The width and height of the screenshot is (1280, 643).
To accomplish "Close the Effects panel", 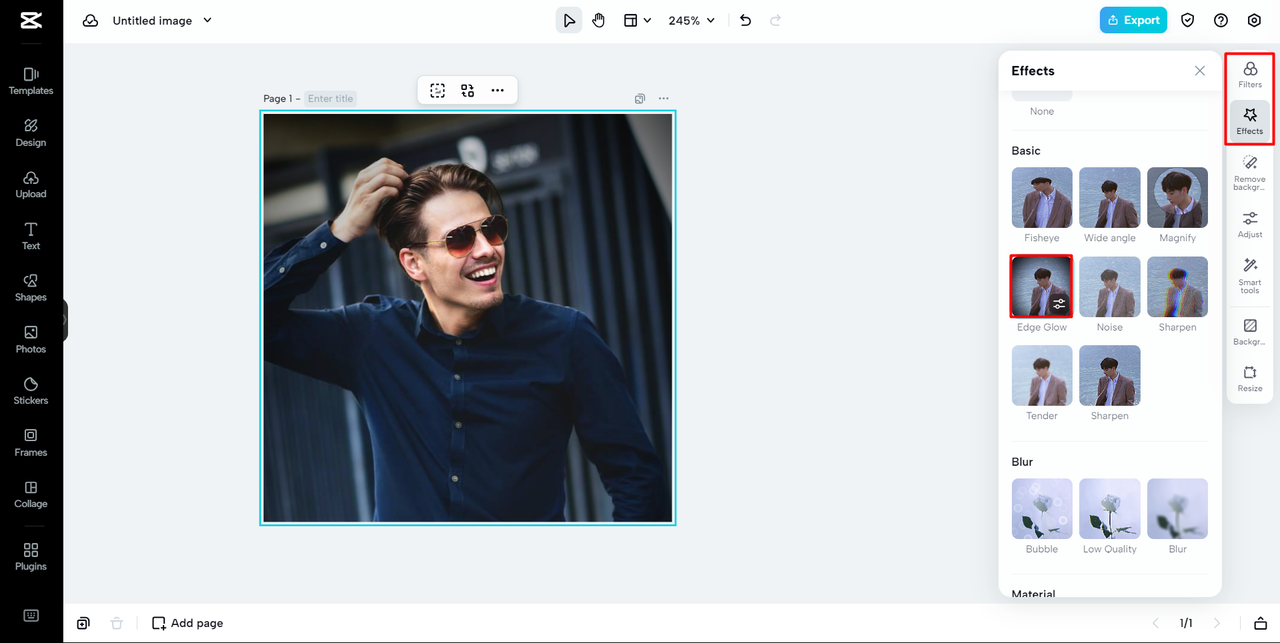I will (x=1199, y=71).
